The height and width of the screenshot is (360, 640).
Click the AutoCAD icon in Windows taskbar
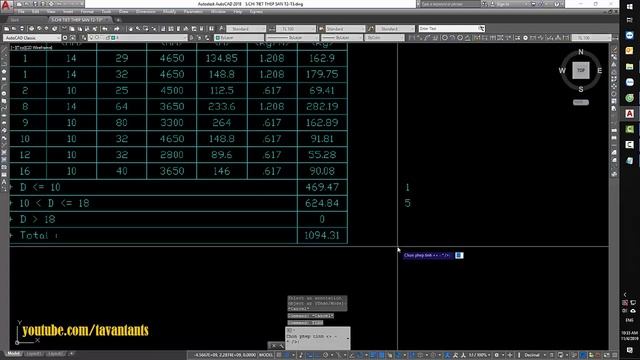click(x=629, y=113)
